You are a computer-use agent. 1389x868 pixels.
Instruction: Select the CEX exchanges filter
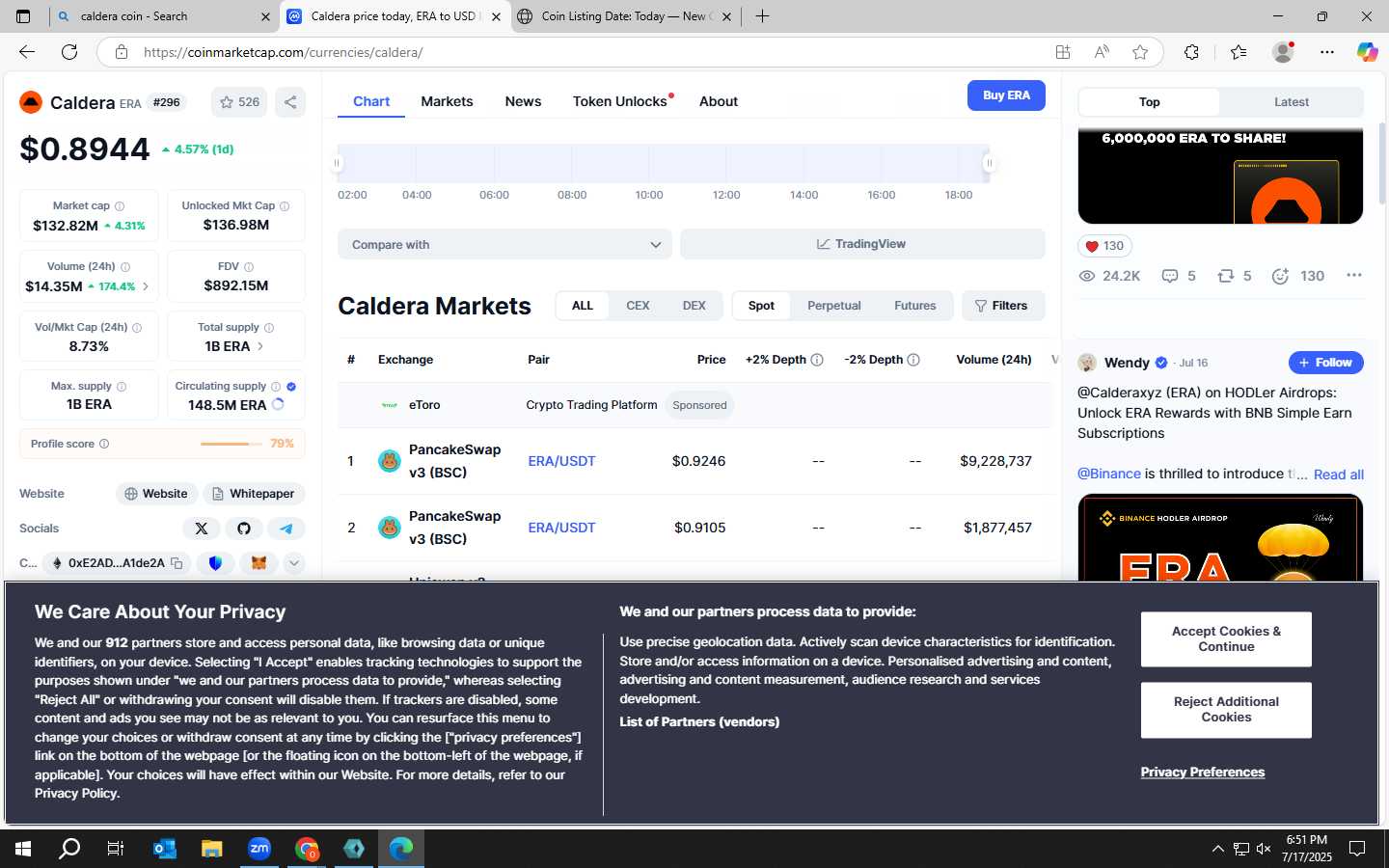click(x=638, y=306)
